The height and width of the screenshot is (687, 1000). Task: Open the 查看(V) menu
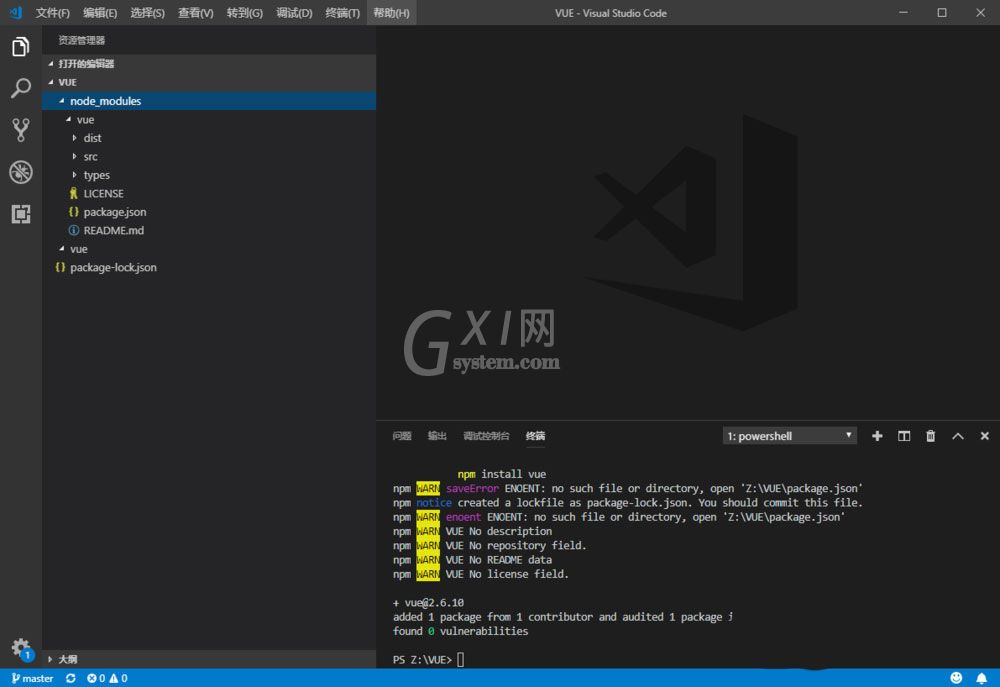tap(195, 13)
